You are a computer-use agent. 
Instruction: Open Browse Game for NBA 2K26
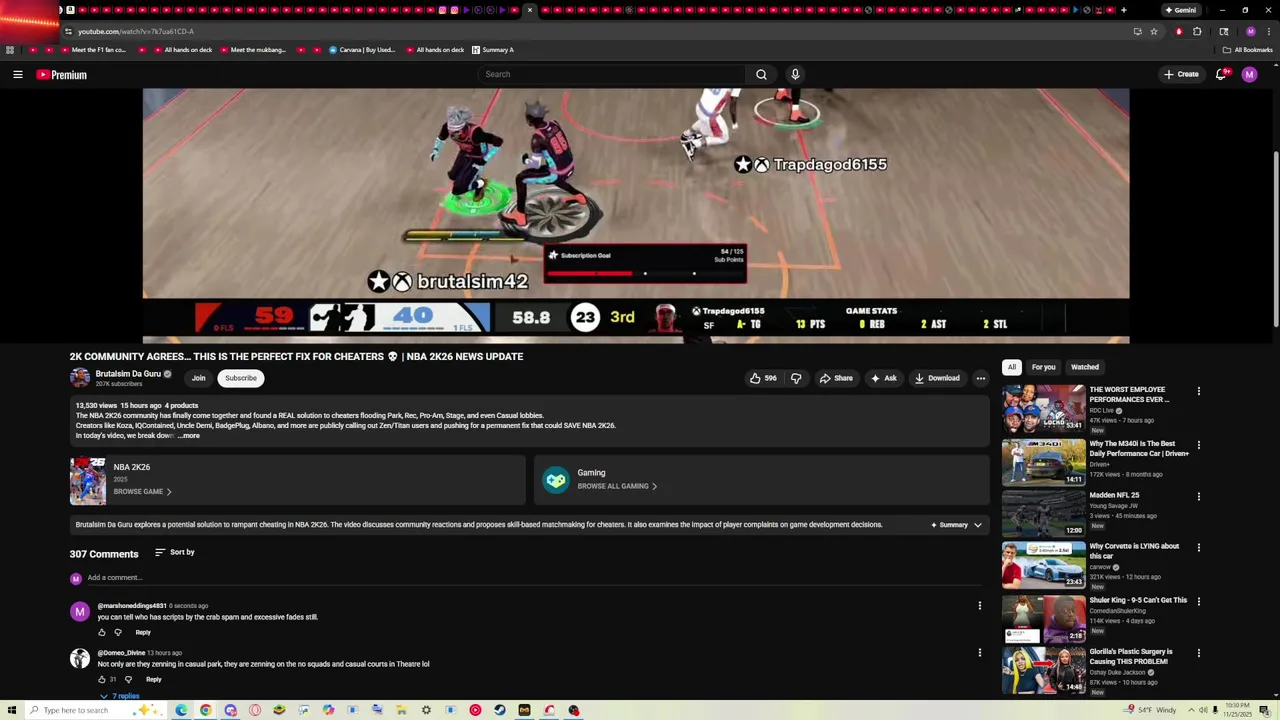pyautogui.click(x=142, y=492)
